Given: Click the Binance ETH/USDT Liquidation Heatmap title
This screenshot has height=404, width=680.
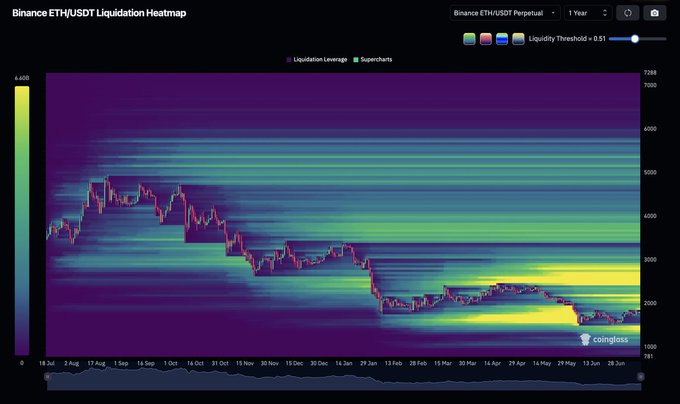Looking at the screenshot, I should point(99,13).
